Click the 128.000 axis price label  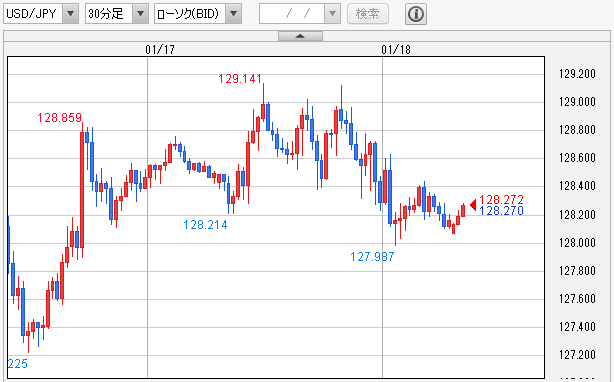pyautogui.click(x=577, y=243)
